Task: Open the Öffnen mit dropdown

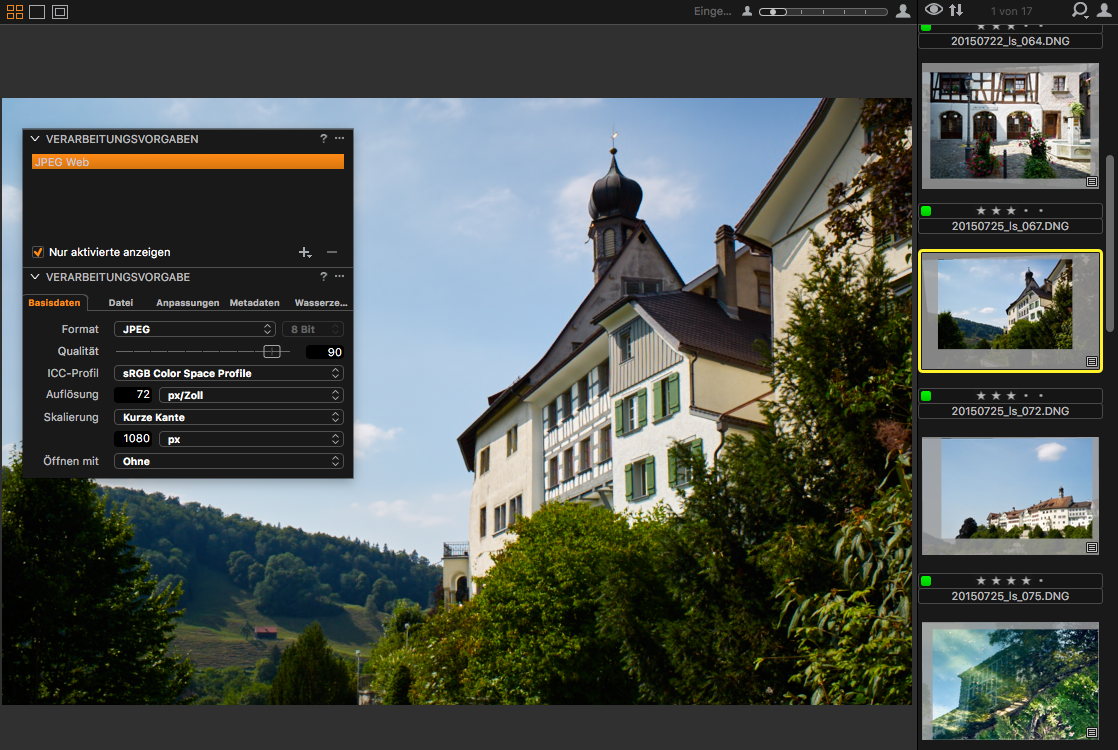Action: coord(229,461)
